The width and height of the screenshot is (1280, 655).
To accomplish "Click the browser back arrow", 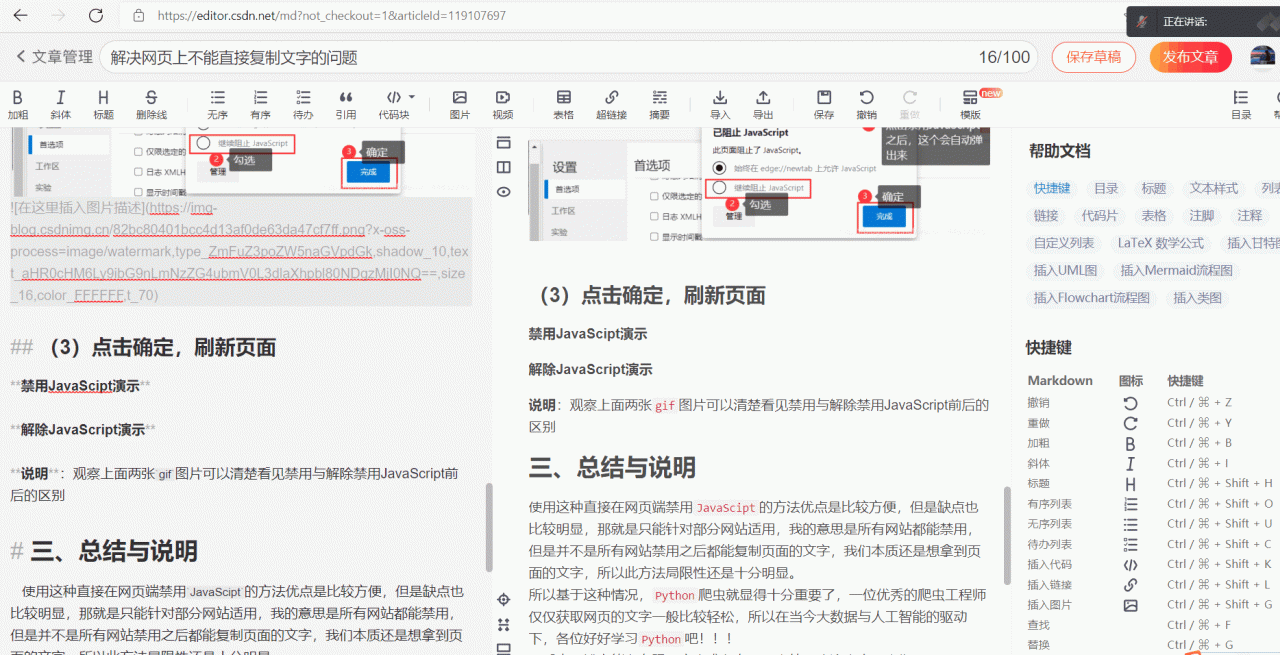I will tap(20, 15).
